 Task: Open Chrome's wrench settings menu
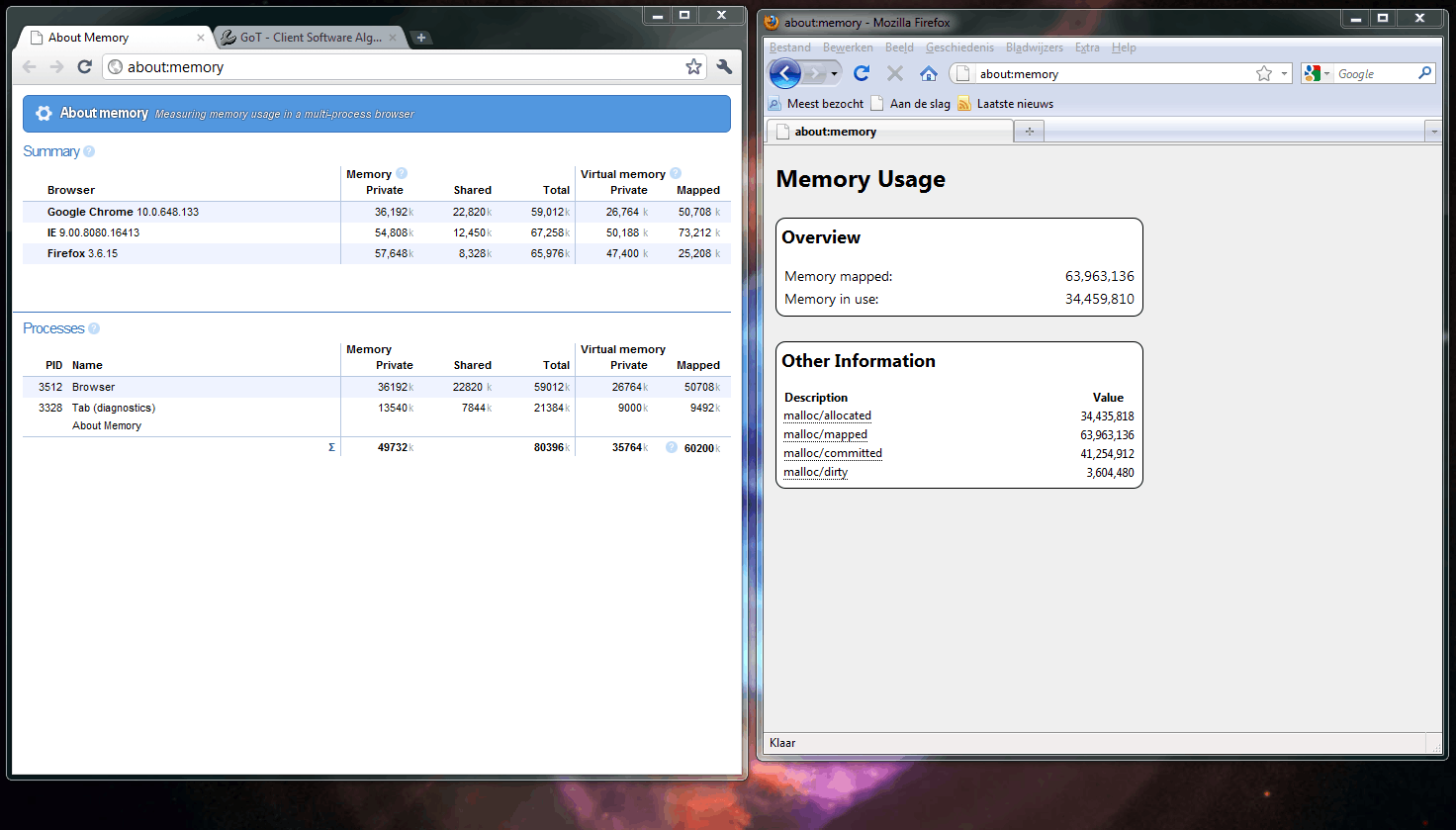724,67
